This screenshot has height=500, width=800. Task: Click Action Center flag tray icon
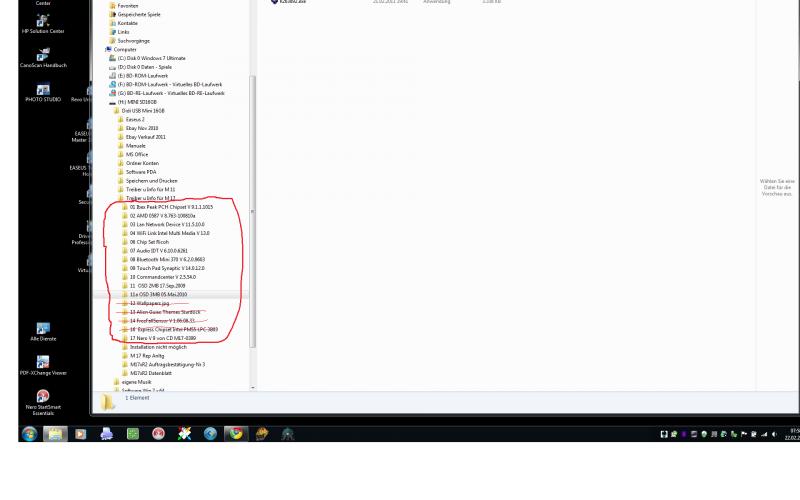click(744, 434)
